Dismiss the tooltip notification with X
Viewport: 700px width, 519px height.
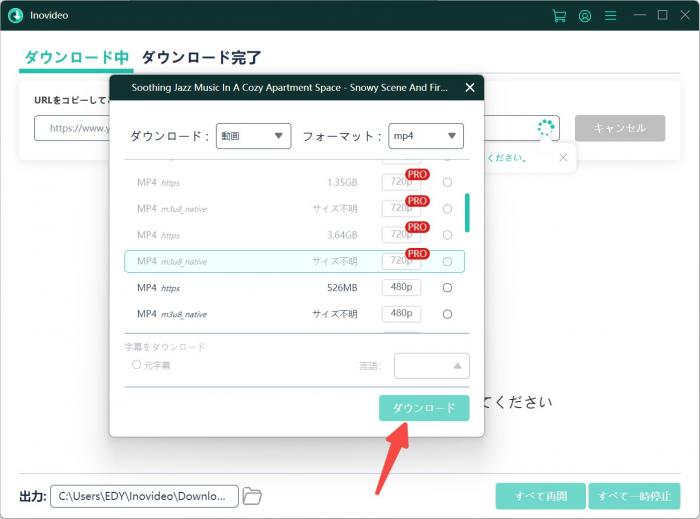(x=563, y=158)
